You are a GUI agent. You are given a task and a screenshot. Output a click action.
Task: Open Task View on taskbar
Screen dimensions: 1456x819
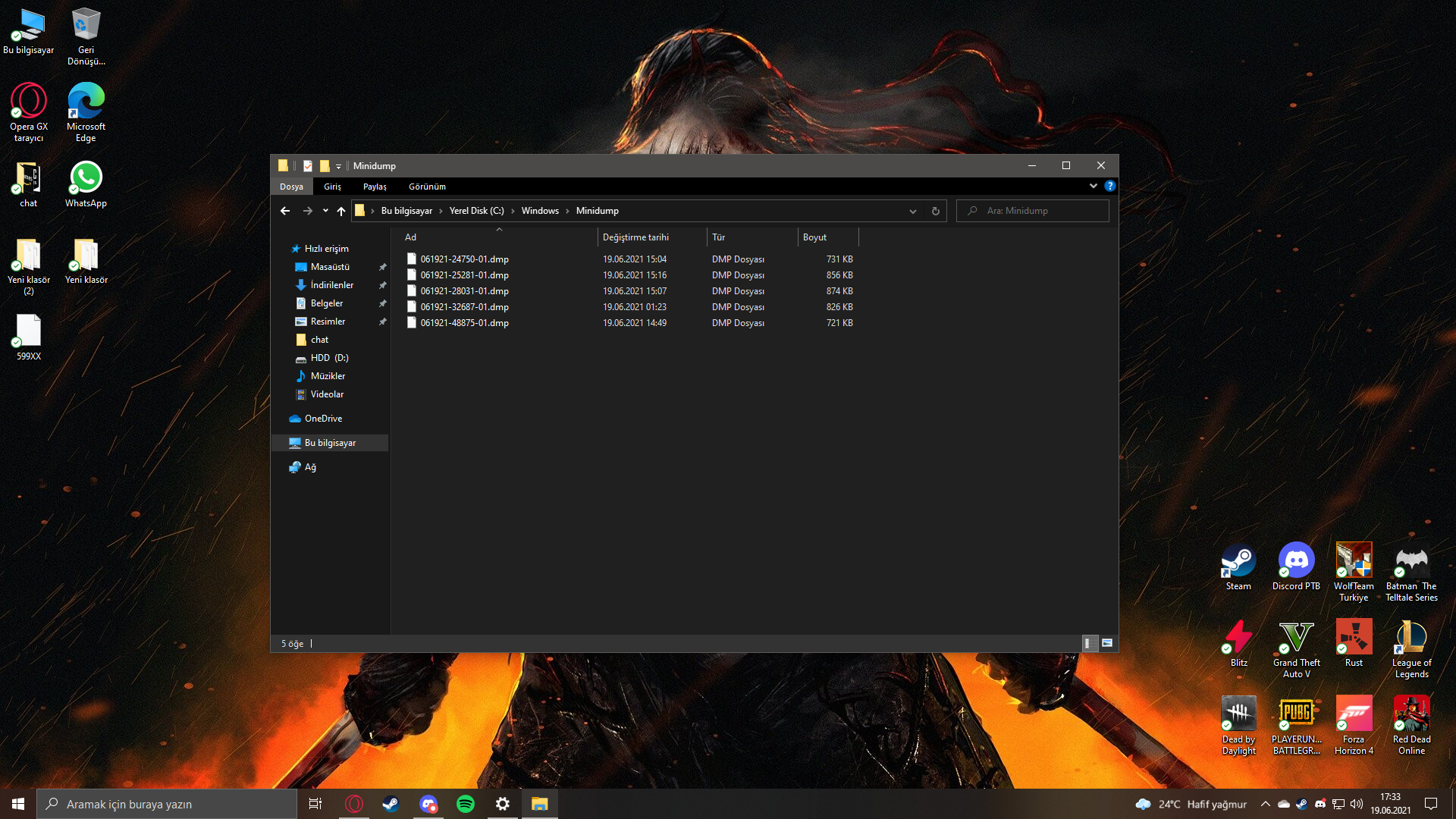pyautogui.click(x=315, y=804)
